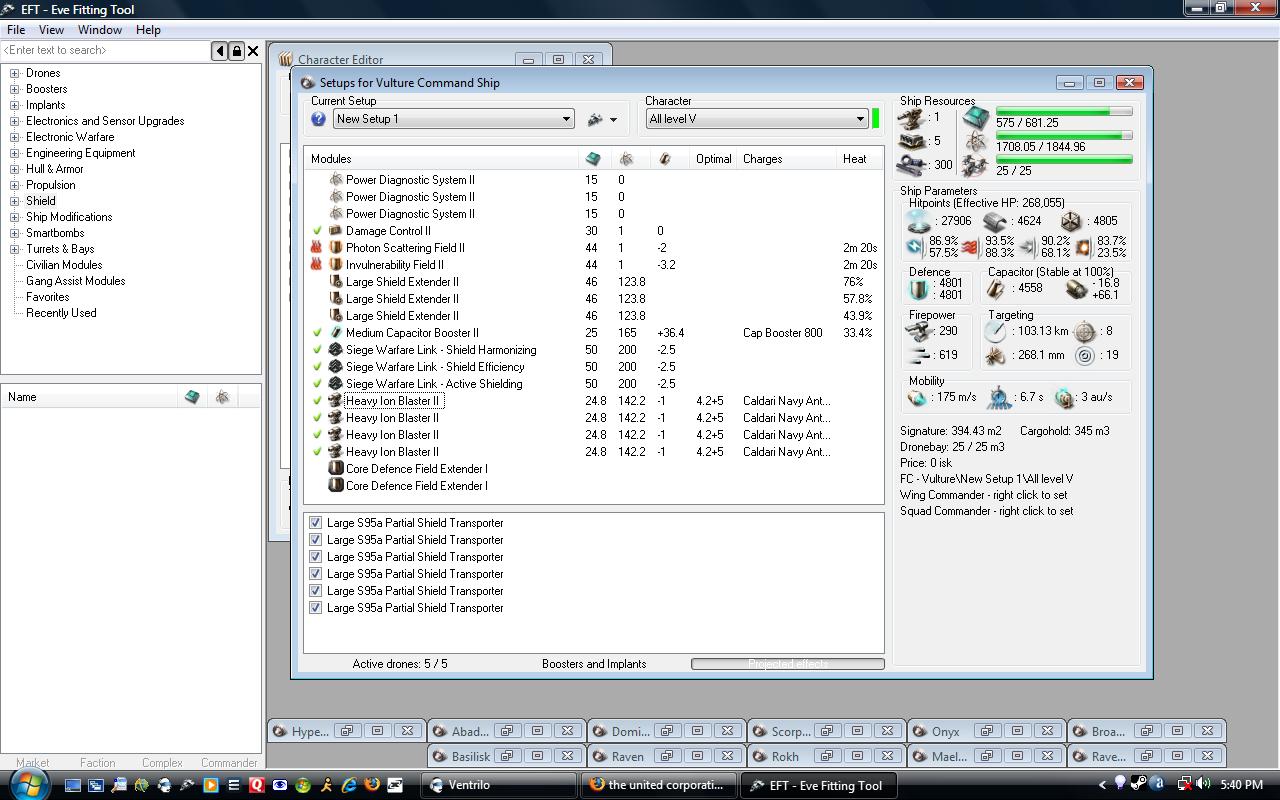
Task: Open the Current Setup dropdown showing New Setup 1
Action: tap(565, 119)
